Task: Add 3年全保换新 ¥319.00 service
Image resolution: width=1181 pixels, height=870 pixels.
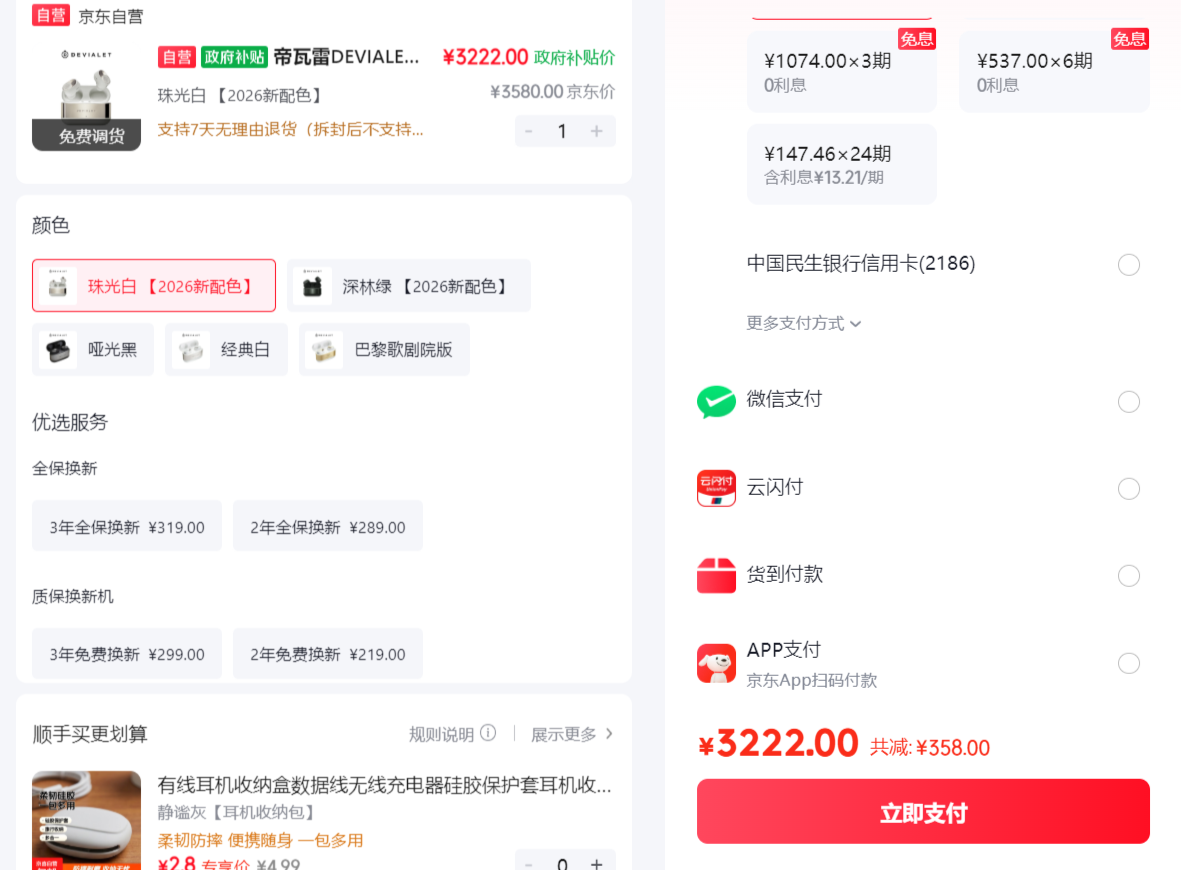Action: point(127,527)
